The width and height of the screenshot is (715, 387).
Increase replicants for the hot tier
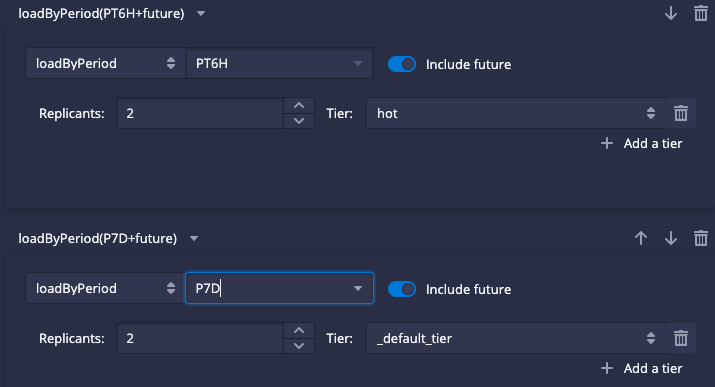299,105
